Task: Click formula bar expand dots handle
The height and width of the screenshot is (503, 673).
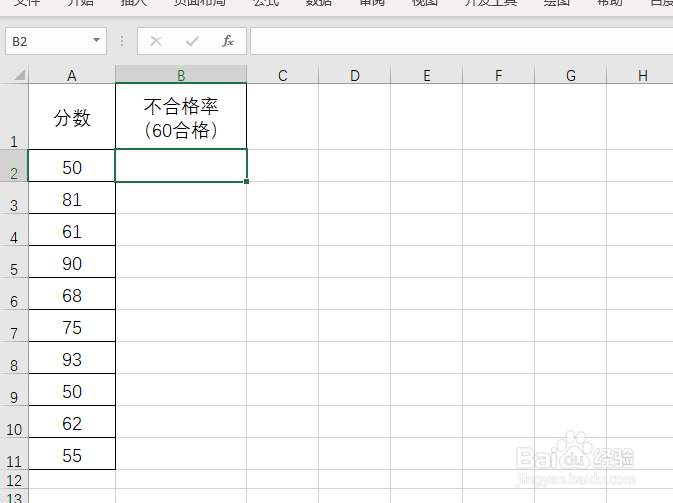Action: [x=122, y=41]
